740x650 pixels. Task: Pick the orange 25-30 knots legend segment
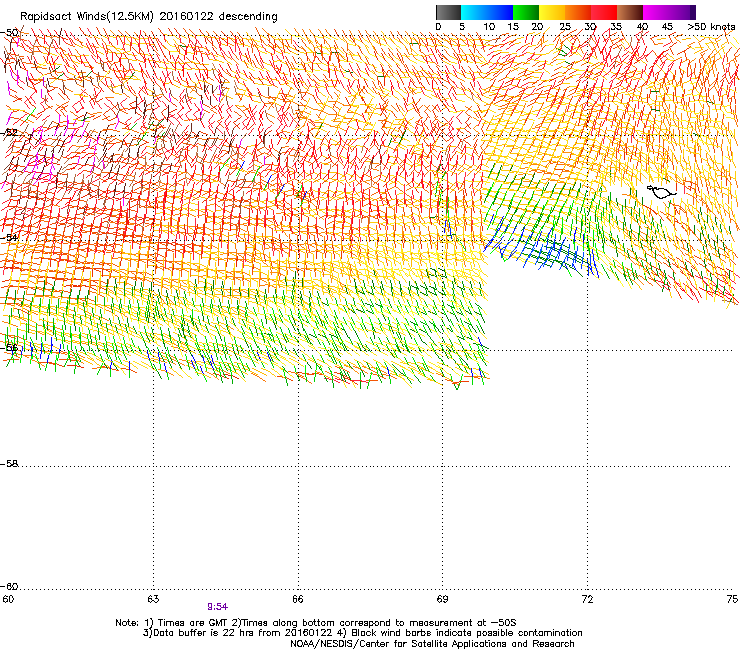tap(578, 12)
